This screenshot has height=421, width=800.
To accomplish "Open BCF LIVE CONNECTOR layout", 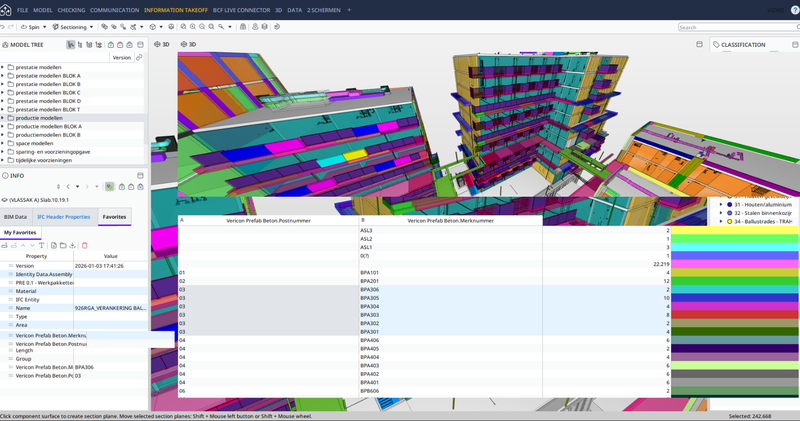I will (241, 10).
